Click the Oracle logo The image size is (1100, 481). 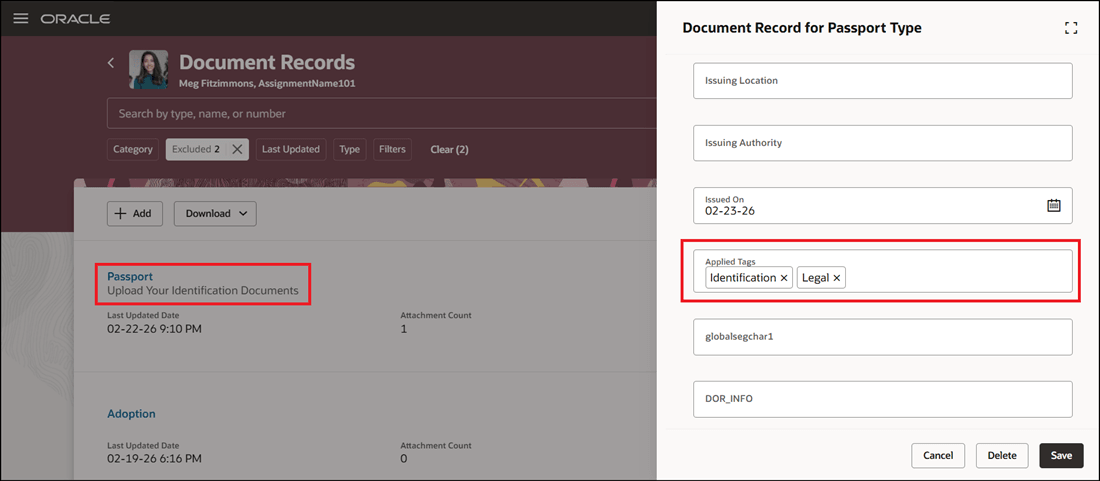pyautogui.click(x=75, y=19)
